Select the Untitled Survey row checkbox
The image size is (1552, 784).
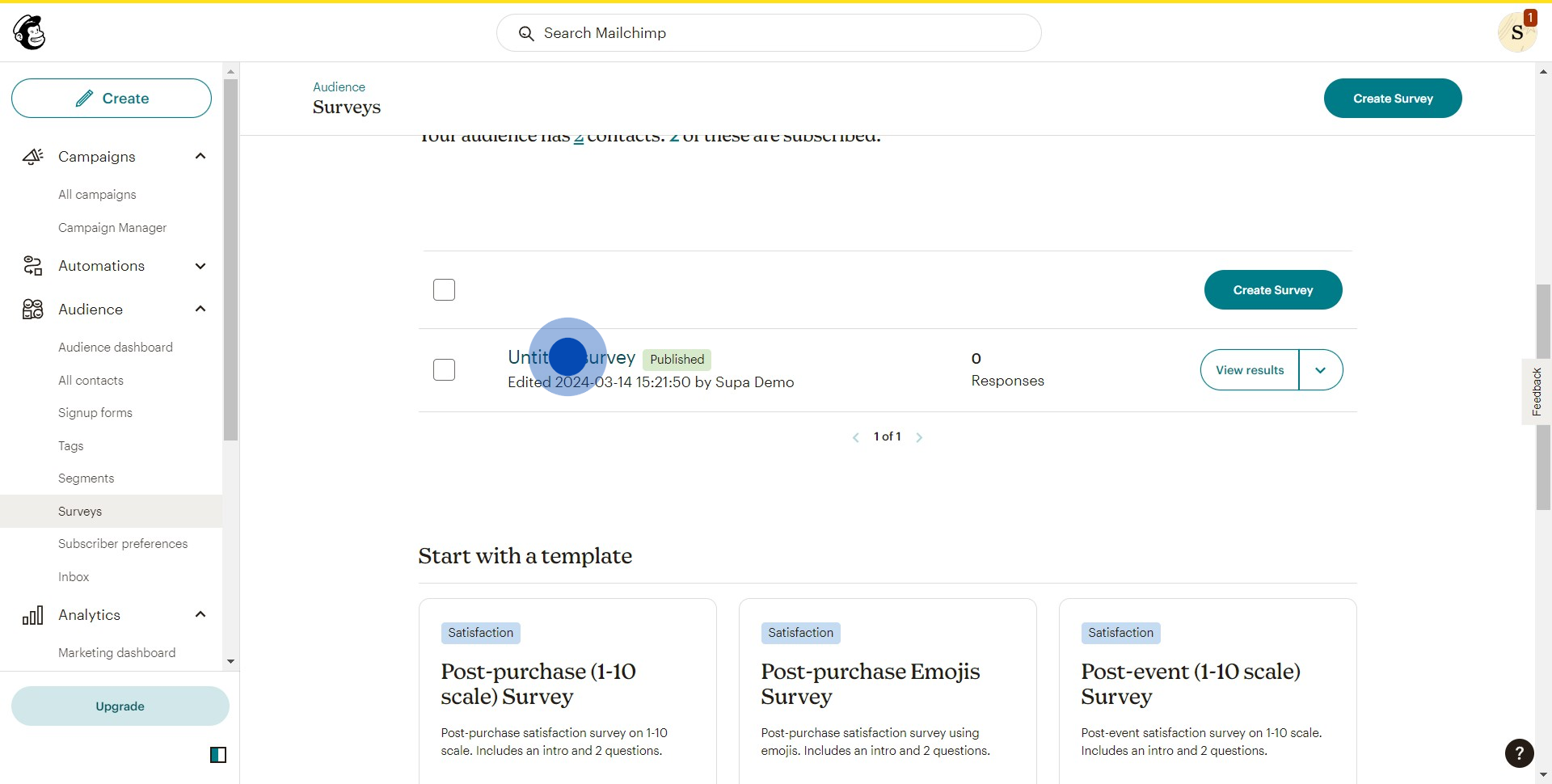(x=444, y=370)
